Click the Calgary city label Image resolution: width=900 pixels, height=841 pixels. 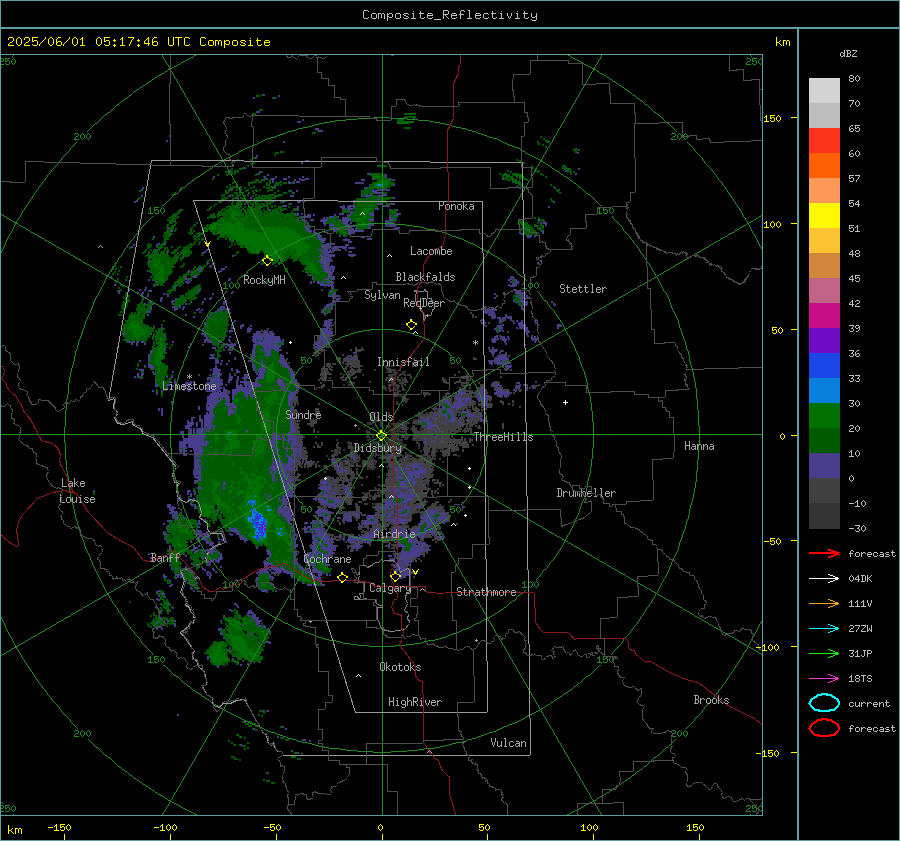(390, 588)
